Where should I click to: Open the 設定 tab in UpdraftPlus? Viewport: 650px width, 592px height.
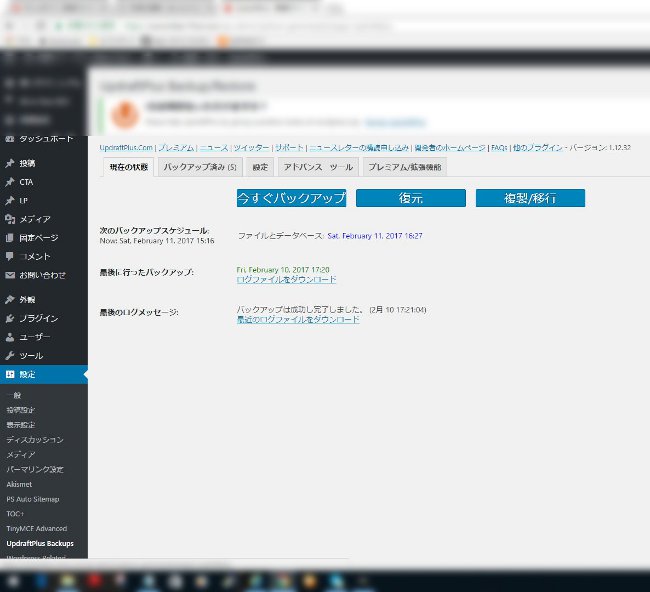[260, 167]
